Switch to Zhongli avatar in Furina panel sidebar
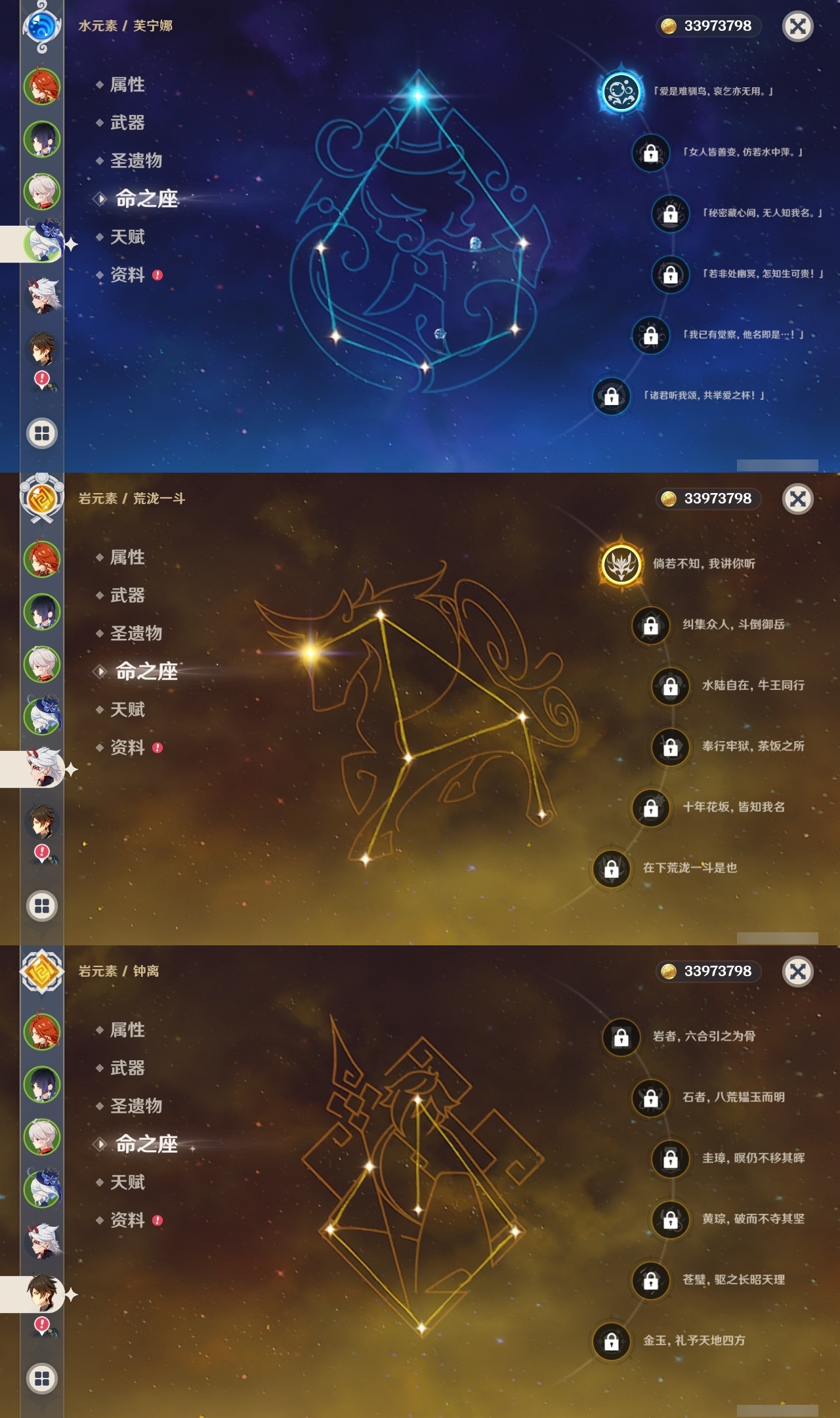The image size is (840, 1418). click(x=42, y=349)
